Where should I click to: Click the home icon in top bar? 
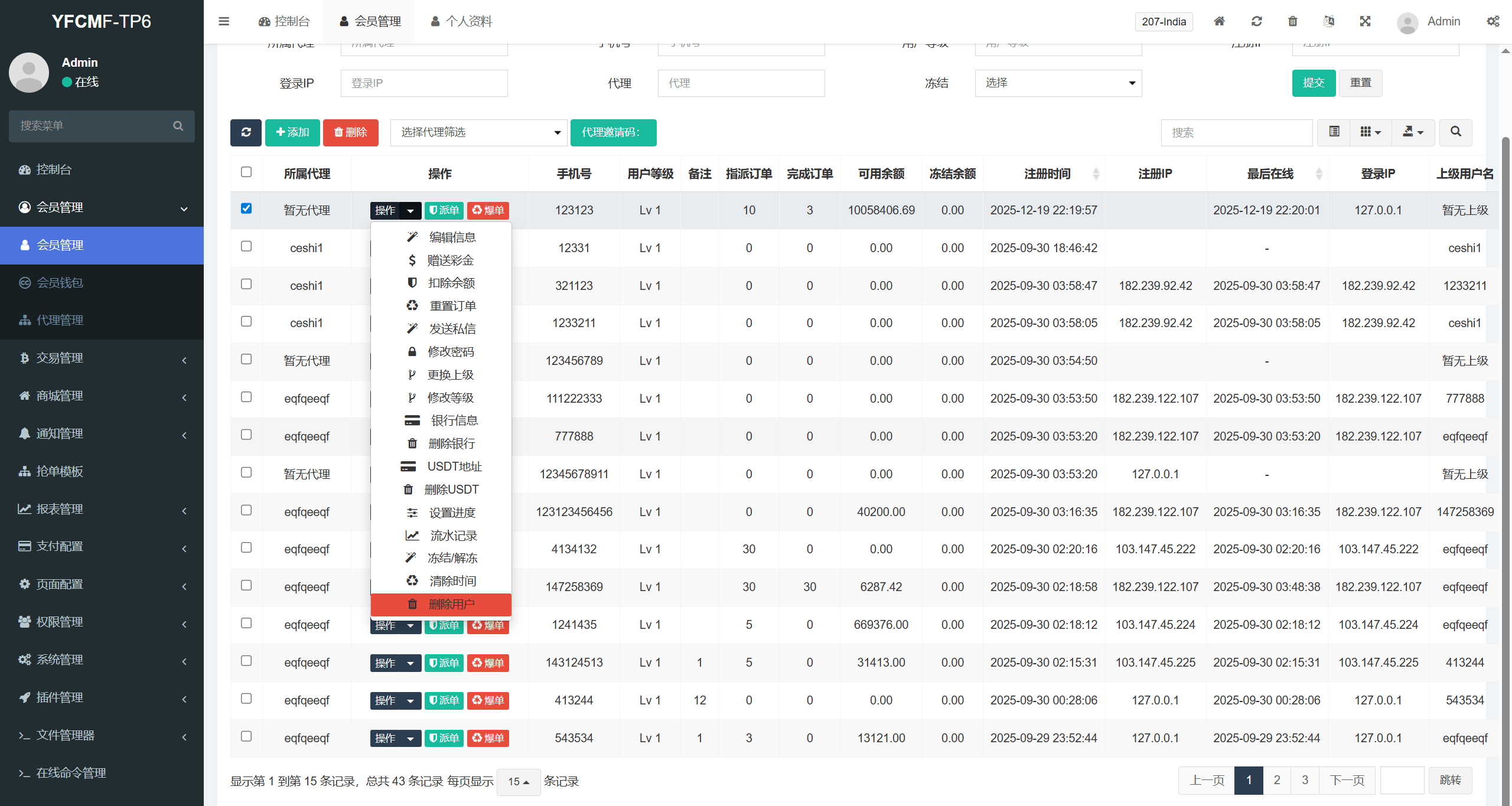point(1219,21)
